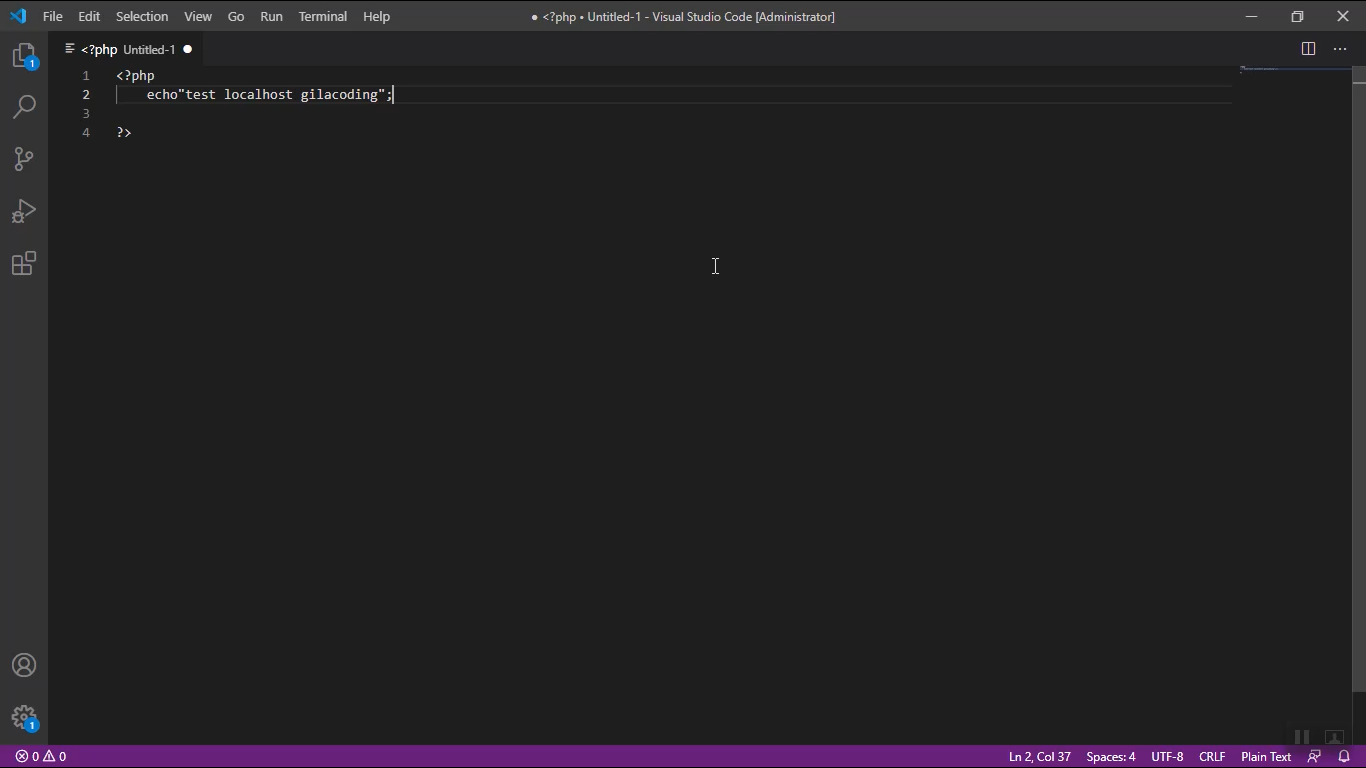Open notifications bell in status bar
This screenshot has height=768, width=1366.
pyautogui.click(x=1344, y=757)
